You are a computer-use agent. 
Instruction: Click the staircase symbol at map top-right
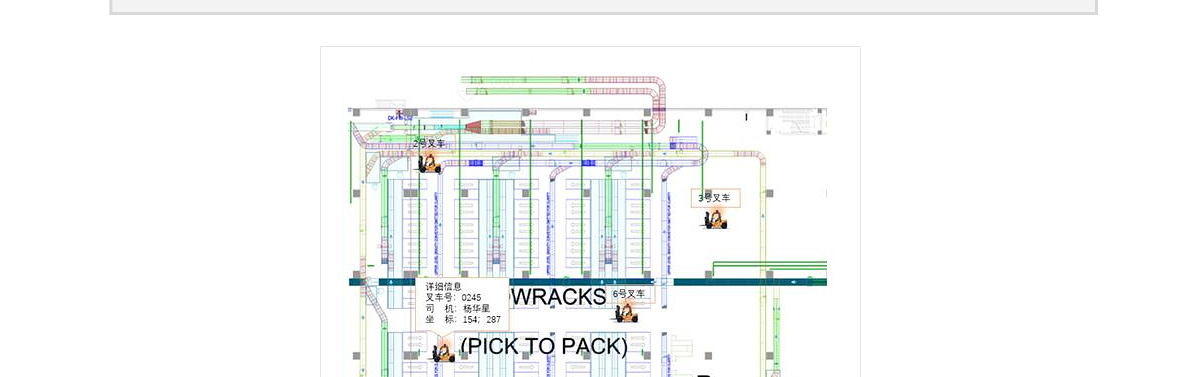796,120
